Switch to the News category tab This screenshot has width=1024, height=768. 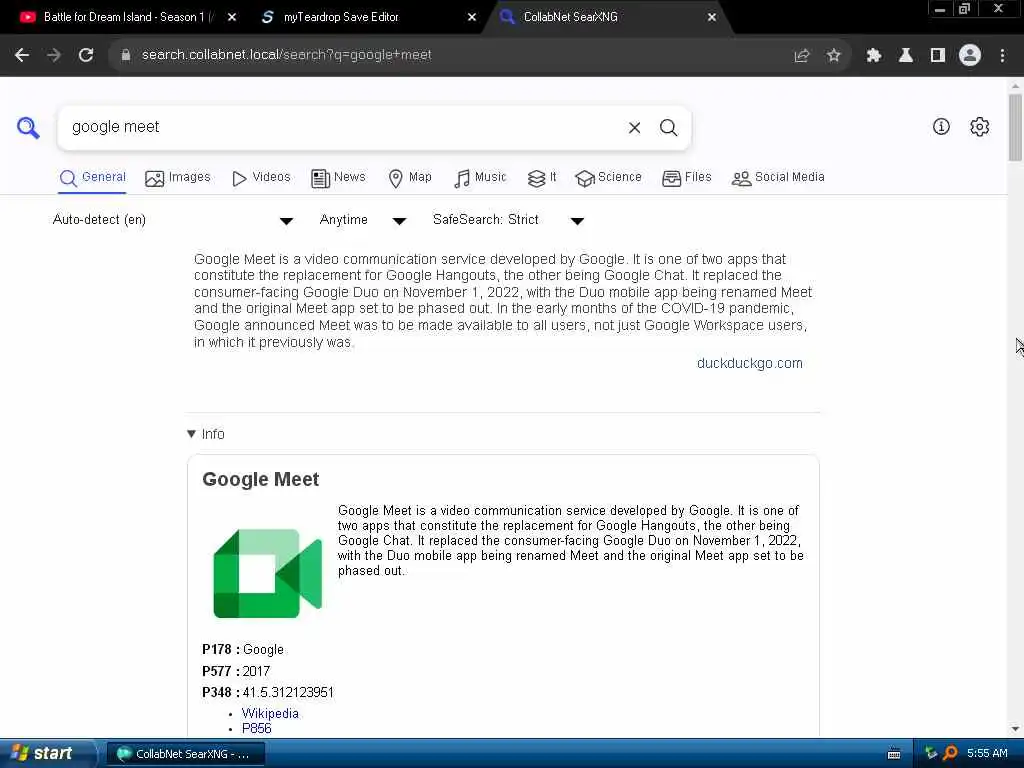[338, 178]
